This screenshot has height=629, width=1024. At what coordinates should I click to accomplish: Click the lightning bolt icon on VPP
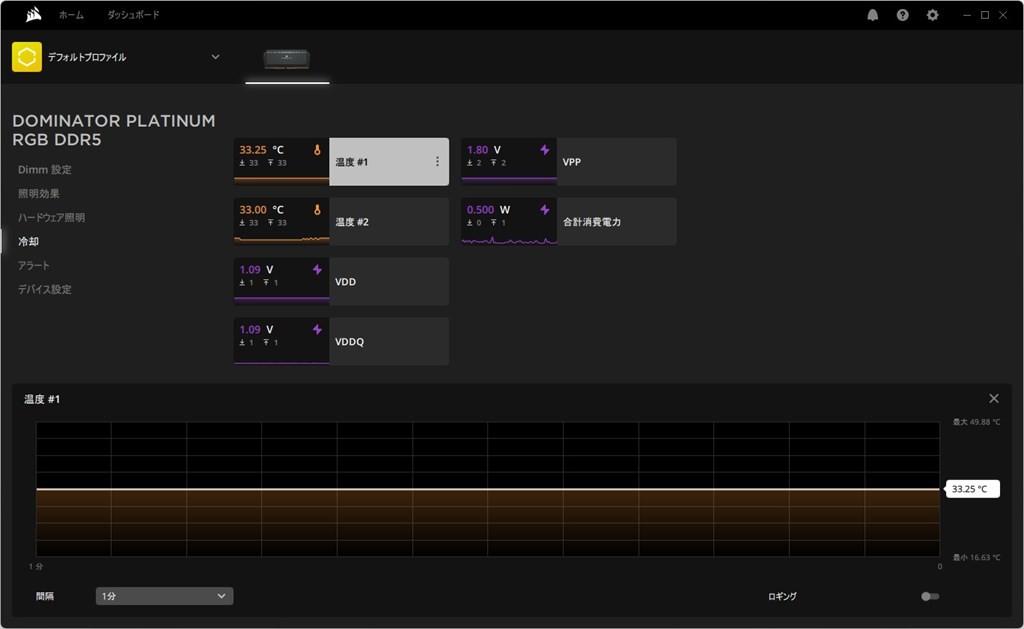(x=545, y=150)
